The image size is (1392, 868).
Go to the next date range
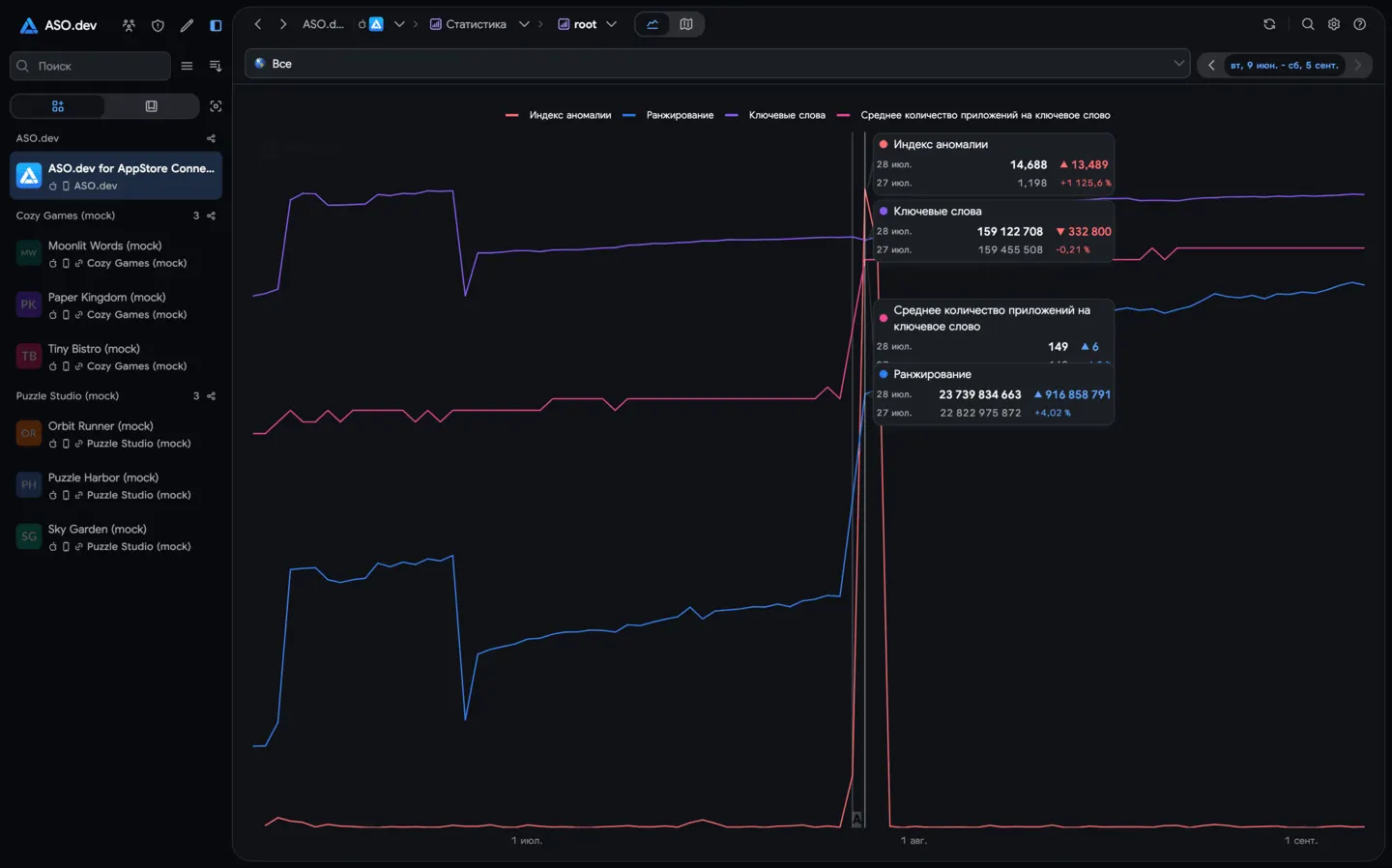[1358, 66]
